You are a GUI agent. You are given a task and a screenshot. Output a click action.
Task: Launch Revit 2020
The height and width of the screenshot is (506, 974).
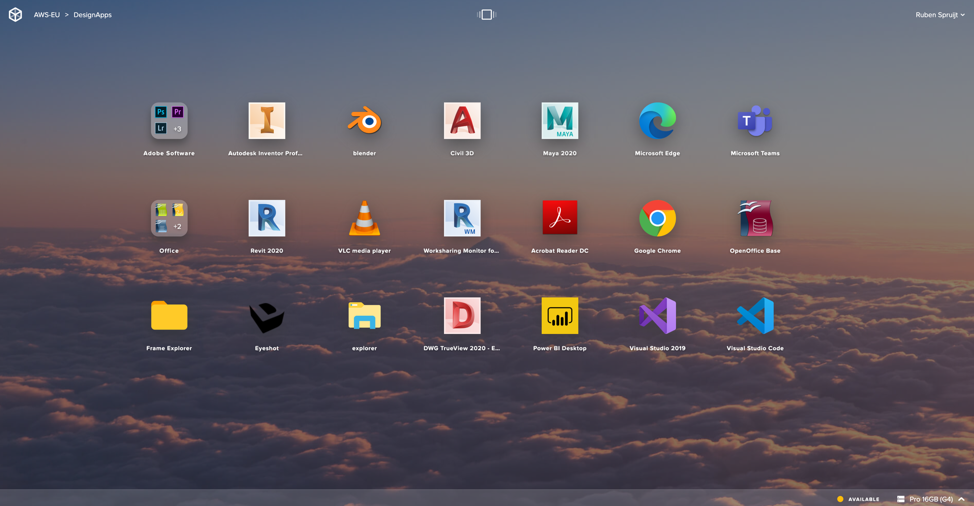pos(267,218)
